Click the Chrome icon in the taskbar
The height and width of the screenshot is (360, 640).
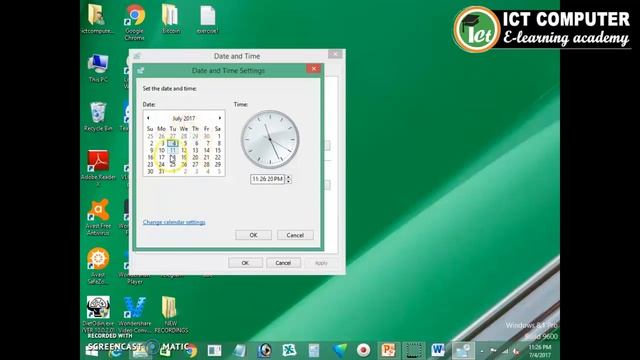click(x=190, y=350)
